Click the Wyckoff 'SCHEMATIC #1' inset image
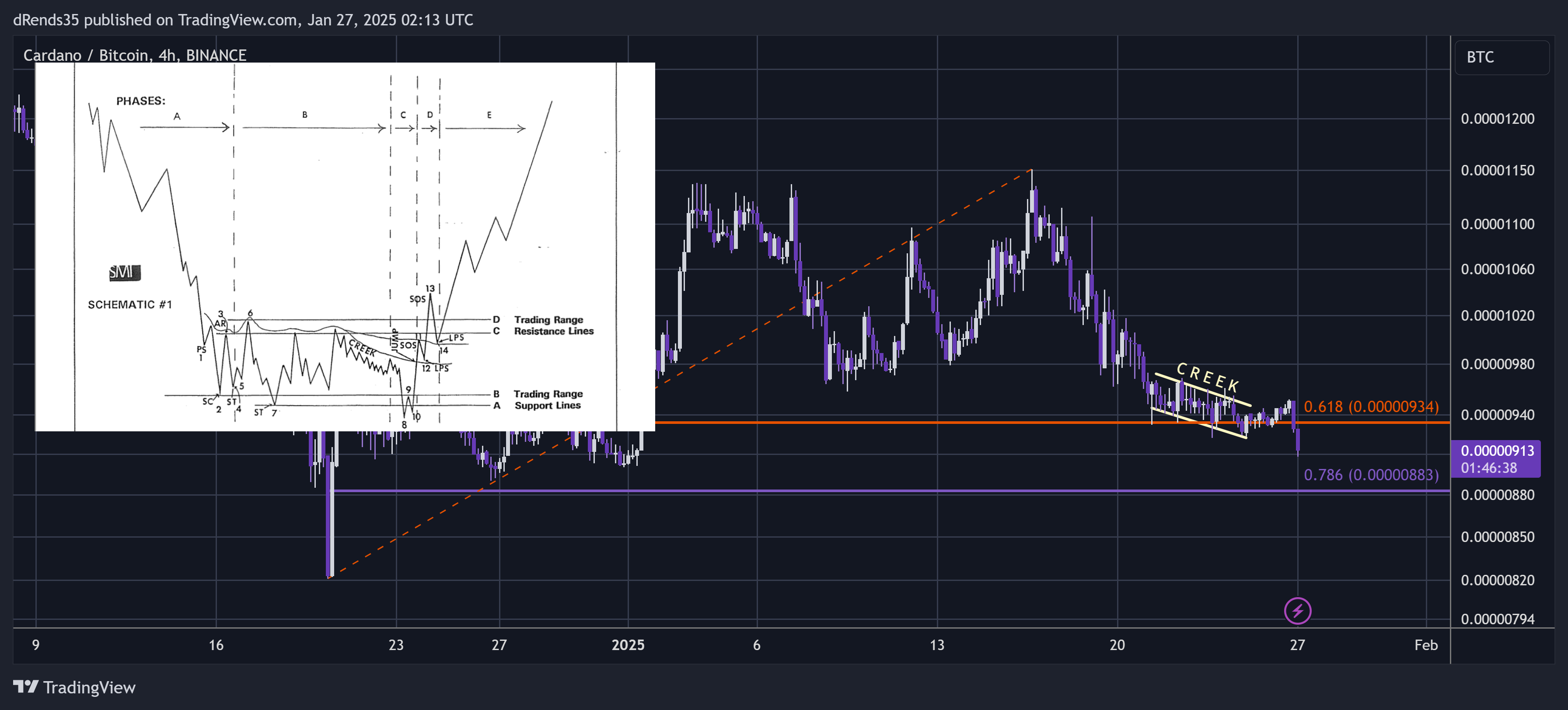1568x710 pixels. point(345,247)
